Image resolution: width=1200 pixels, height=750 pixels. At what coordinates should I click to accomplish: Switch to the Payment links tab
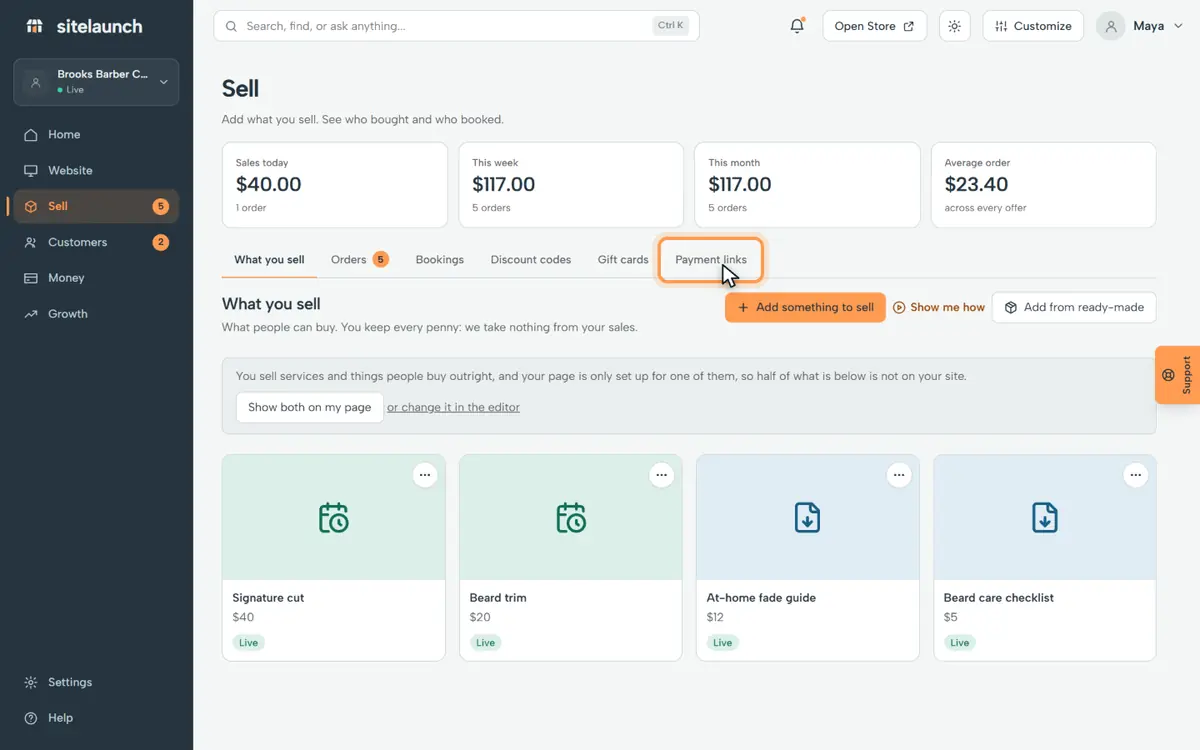[711, 259]
